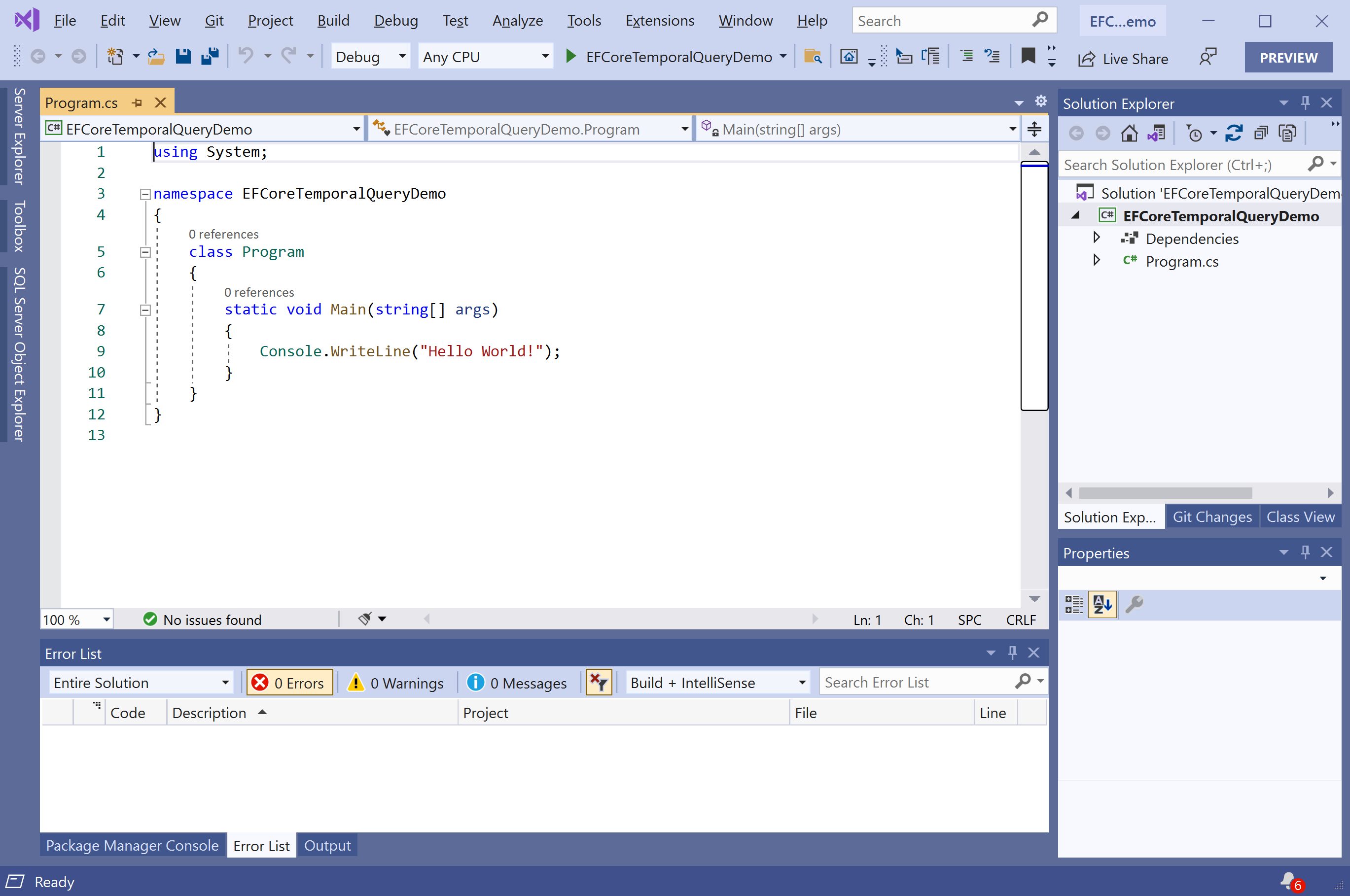Open the Entire Solution scope dropdown
The width and height of the screenshot is (1350, 896).
tap(141, 682)
